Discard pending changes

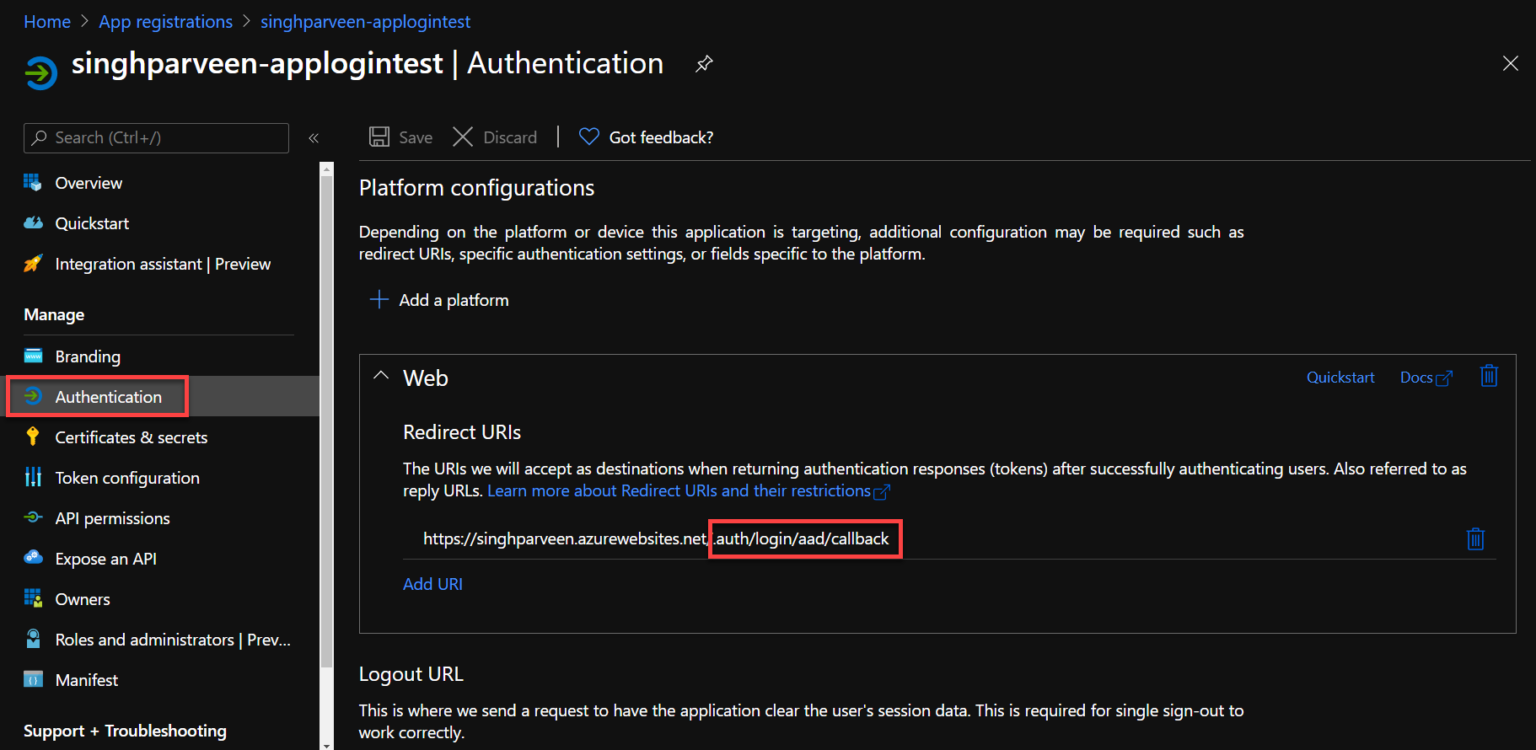point(495,137)
